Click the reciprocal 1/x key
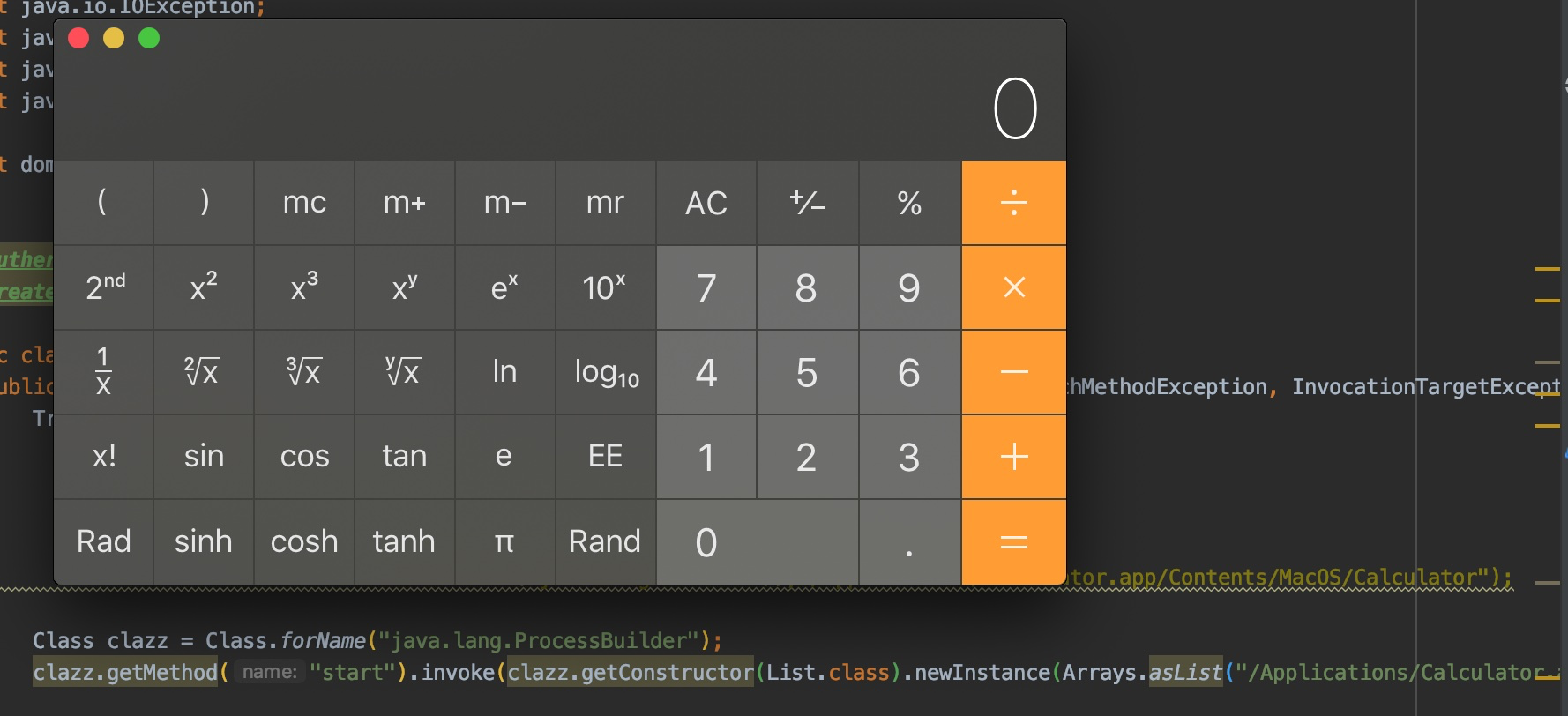 [103, 372]
